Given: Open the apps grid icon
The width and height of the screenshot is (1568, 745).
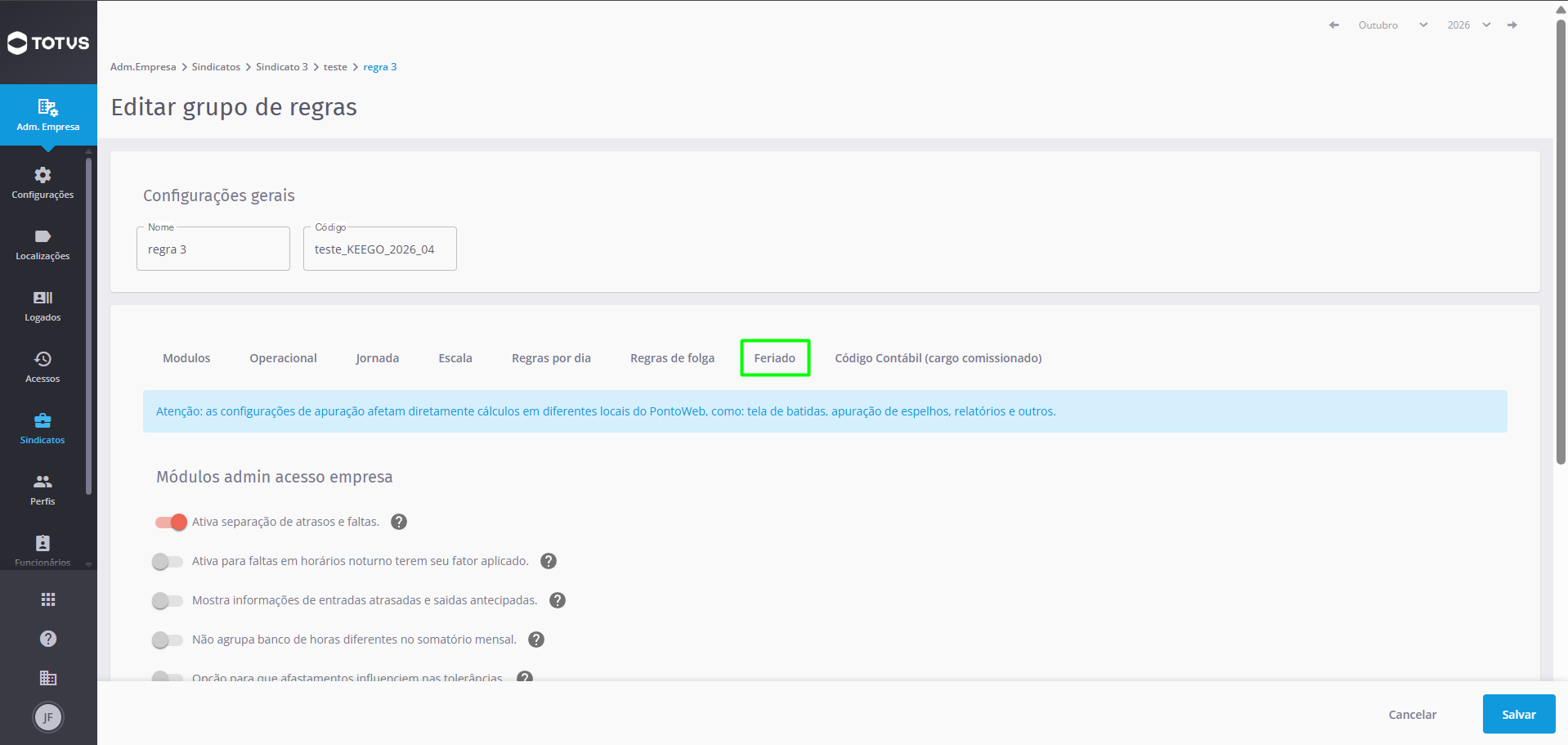Looking at the screenshot, I should [x=48, y=599].
